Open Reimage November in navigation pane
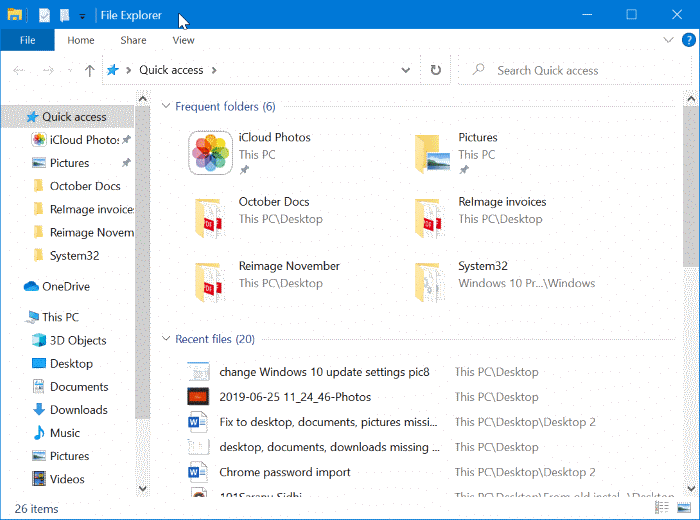The height and width of the screenshot is (520, 700). point(81,233)
